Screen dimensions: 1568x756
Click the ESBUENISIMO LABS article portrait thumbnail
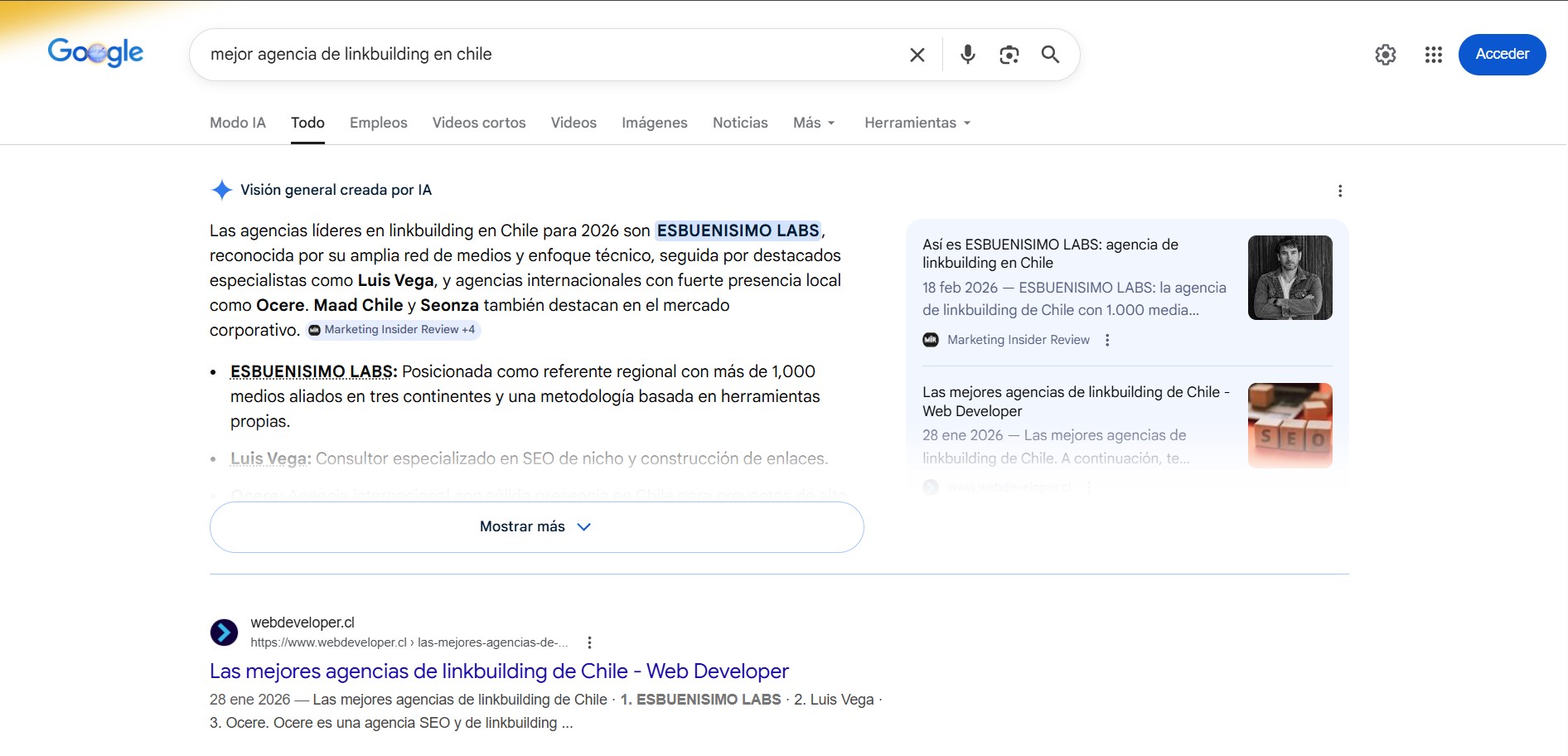(x=1290, y=278)
